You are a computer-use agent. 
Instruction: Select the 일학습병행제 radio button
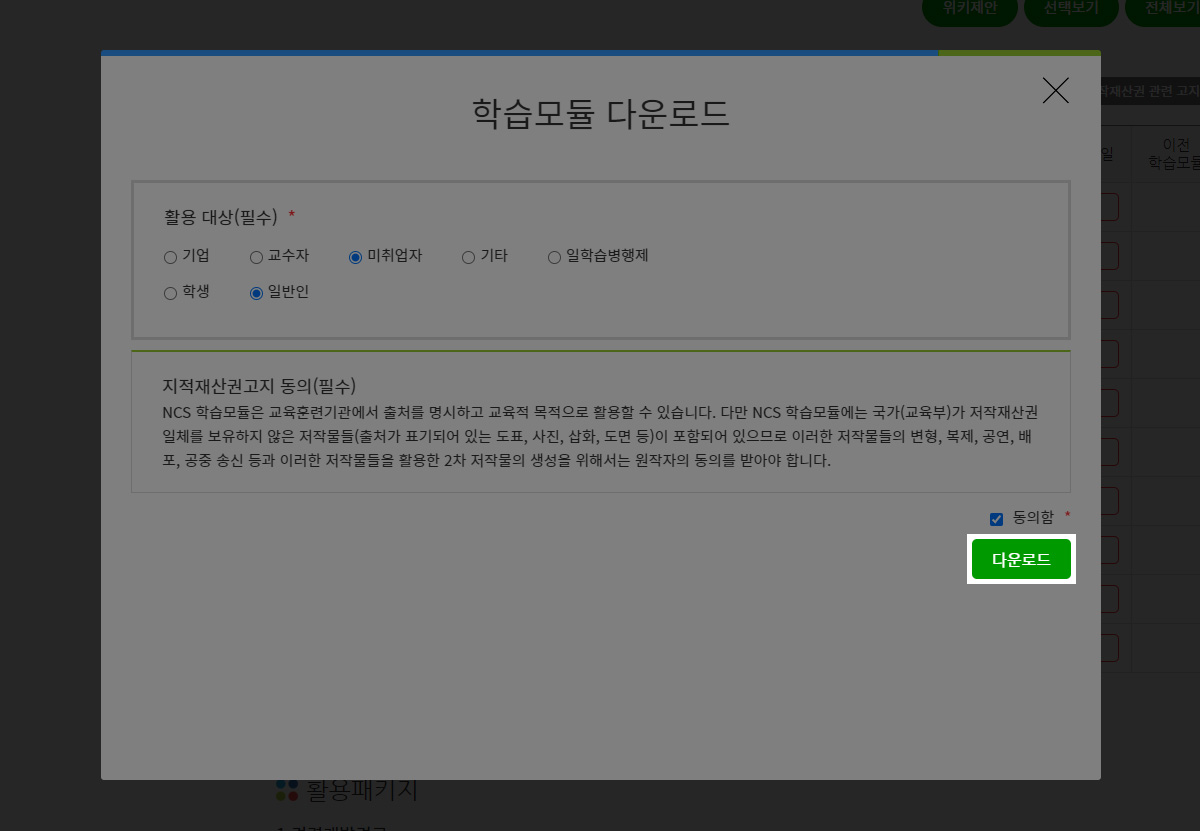click(554, 258)
